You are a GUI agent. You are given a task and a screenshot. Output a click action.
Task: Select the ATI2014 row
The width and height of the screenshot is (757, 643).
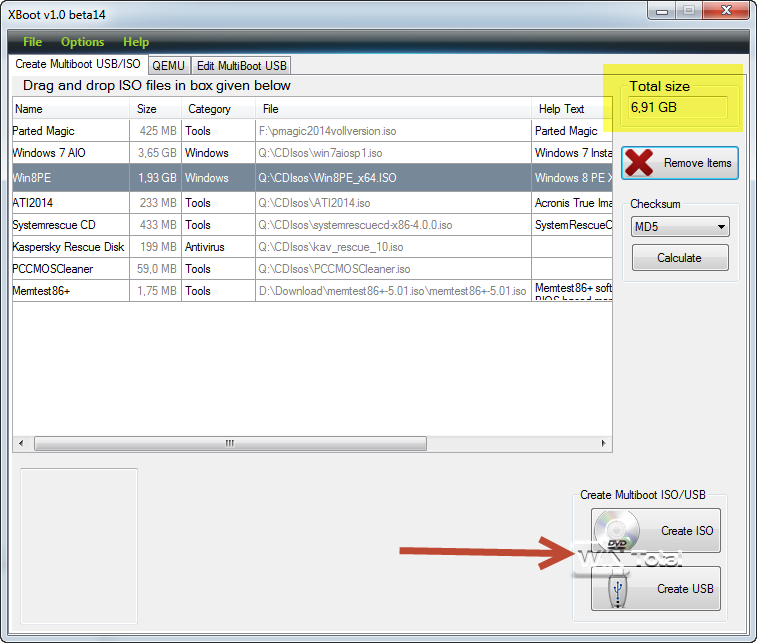click(x=312, y=203)
